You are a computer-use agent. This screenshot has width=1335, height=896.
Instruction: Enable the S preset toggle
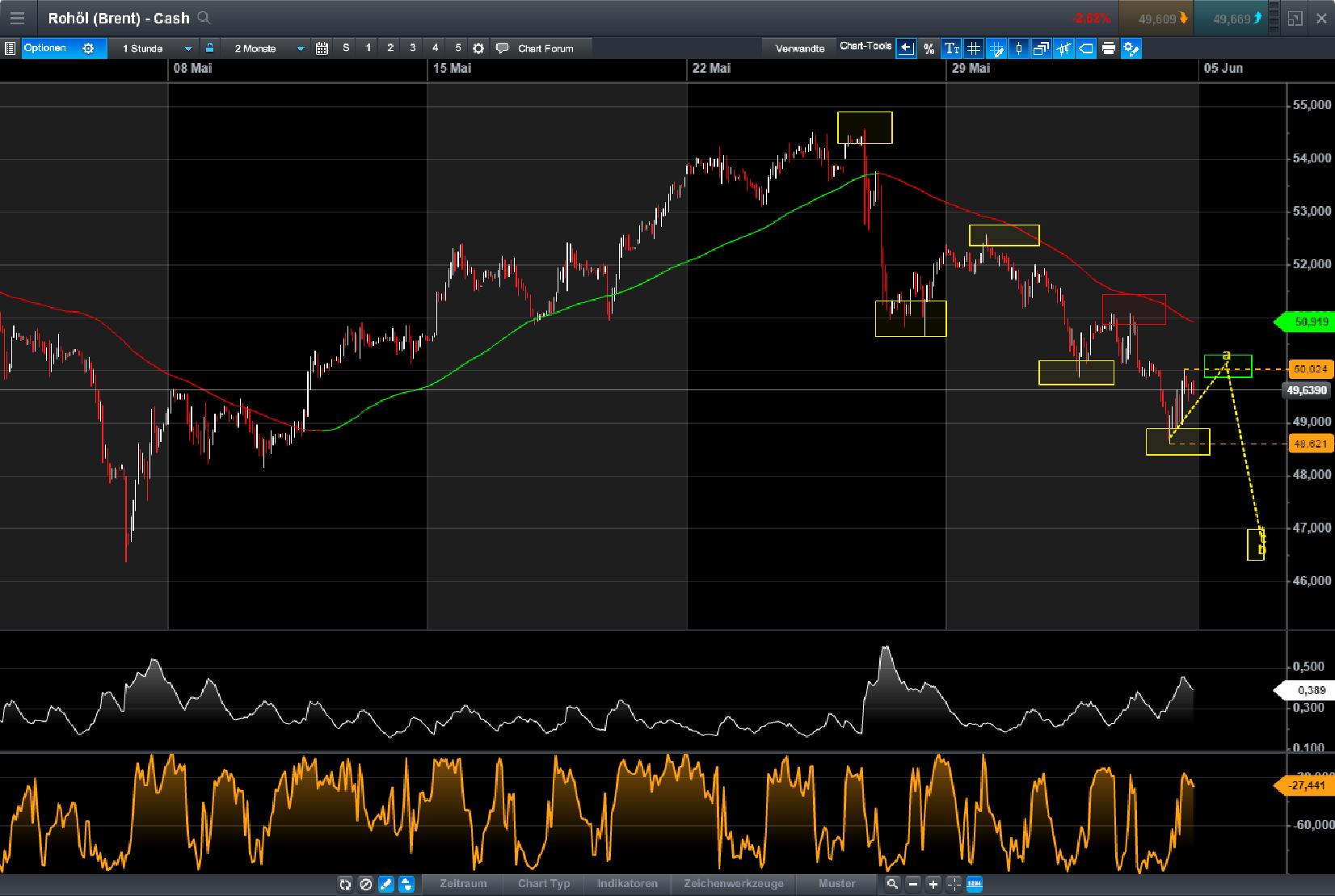coord(346,48)
